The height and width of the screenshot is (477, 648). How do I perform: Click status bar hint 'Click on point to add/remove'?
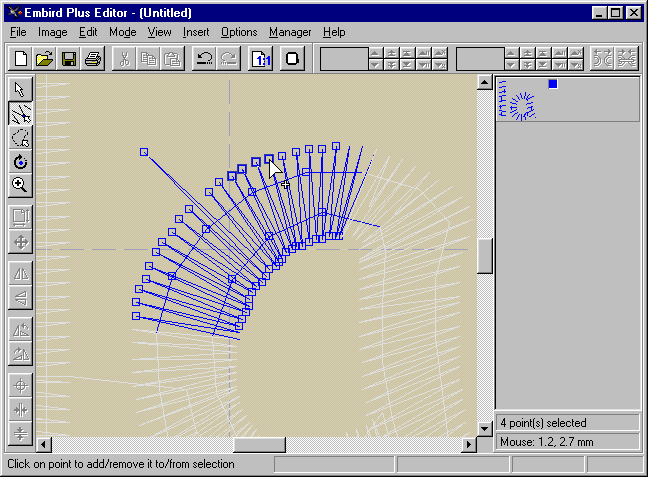tap(121, 464)
